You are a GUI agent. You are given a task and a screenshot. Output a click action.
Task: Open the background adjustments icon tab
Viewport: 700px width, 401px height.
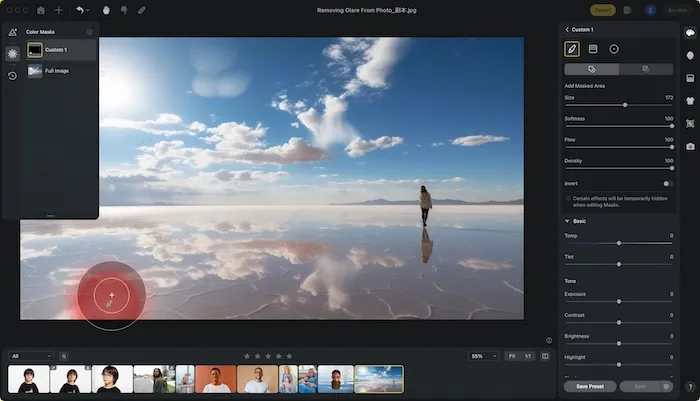click(x=690, y=78)
